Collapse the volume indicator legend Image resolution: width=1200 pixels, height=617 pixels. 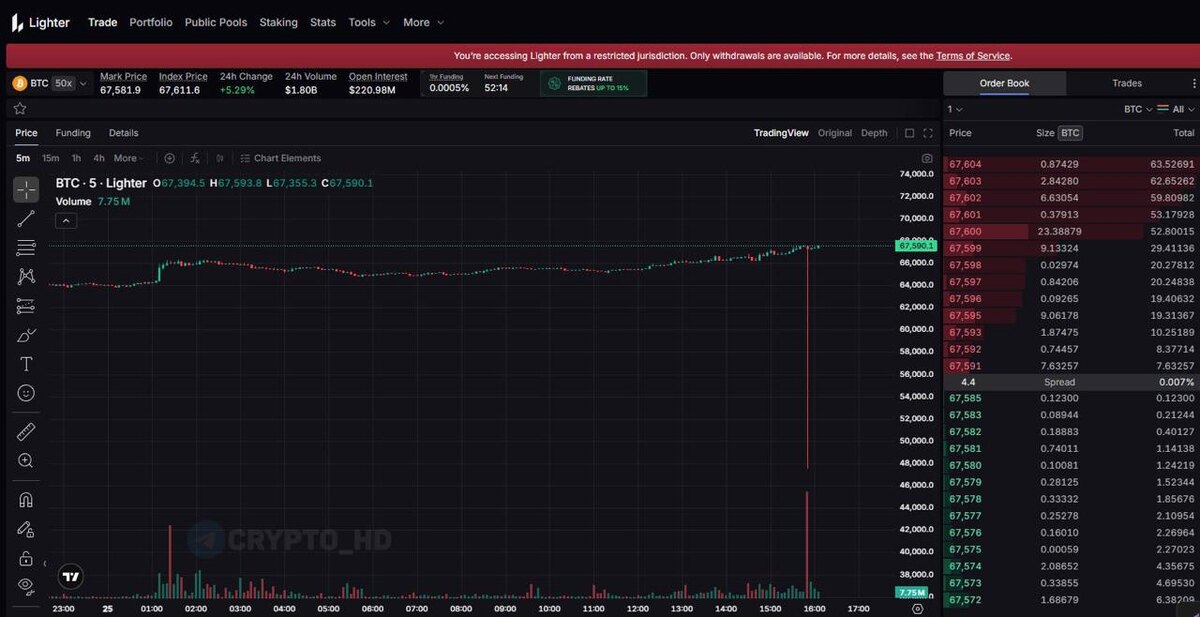[x=65, y=221]
